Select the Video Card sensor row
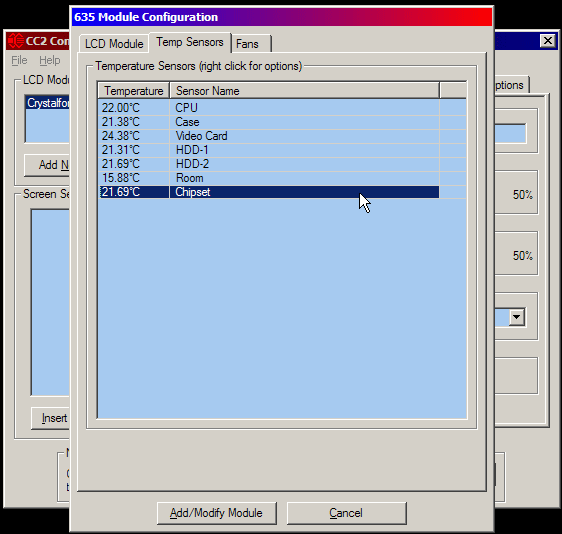The width and height of the screenshot is (562, 534). tap(269, 136)
